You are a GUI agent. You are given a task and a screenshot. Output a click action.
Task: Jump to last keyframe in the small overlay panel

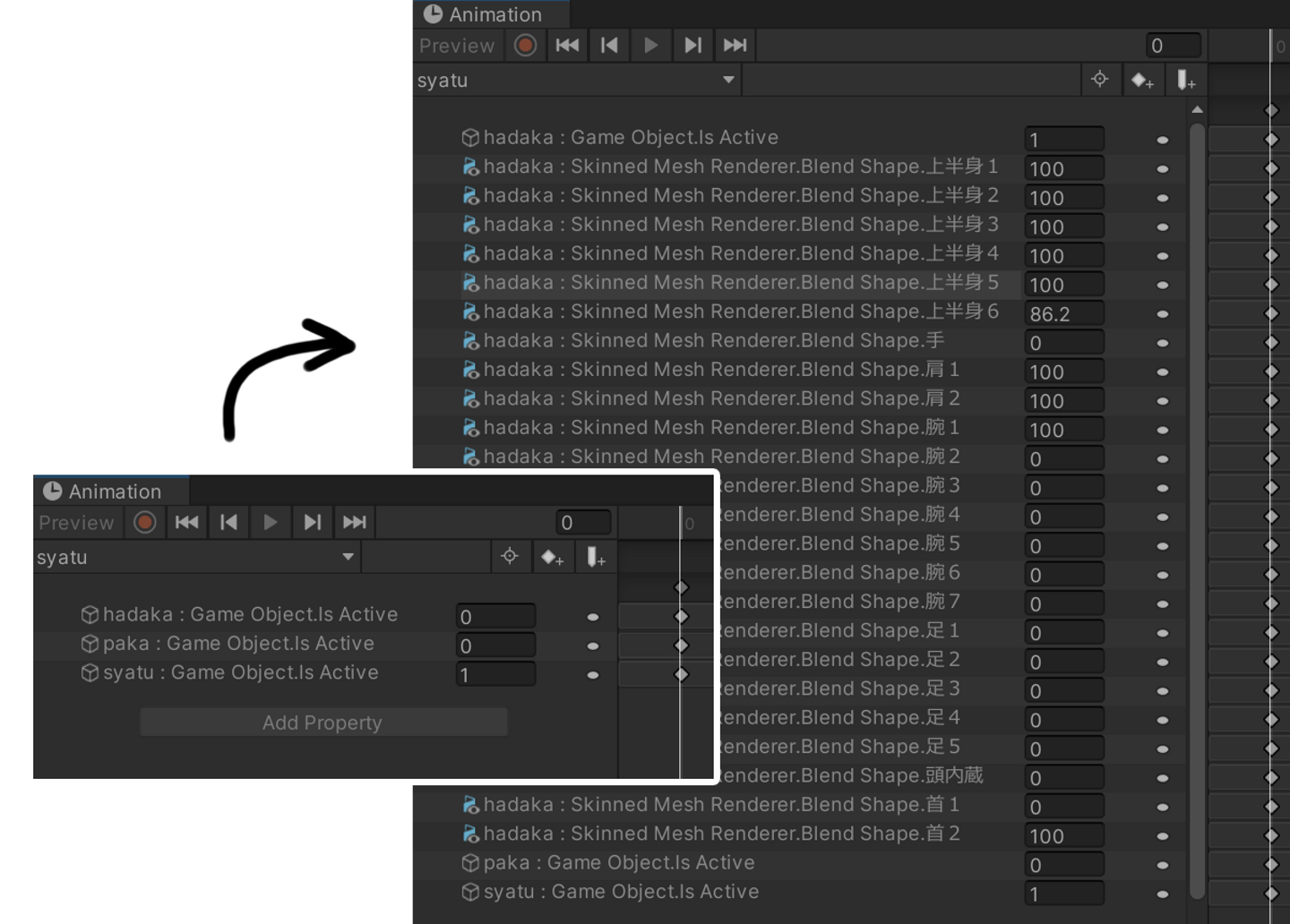(x=355, y=523)
